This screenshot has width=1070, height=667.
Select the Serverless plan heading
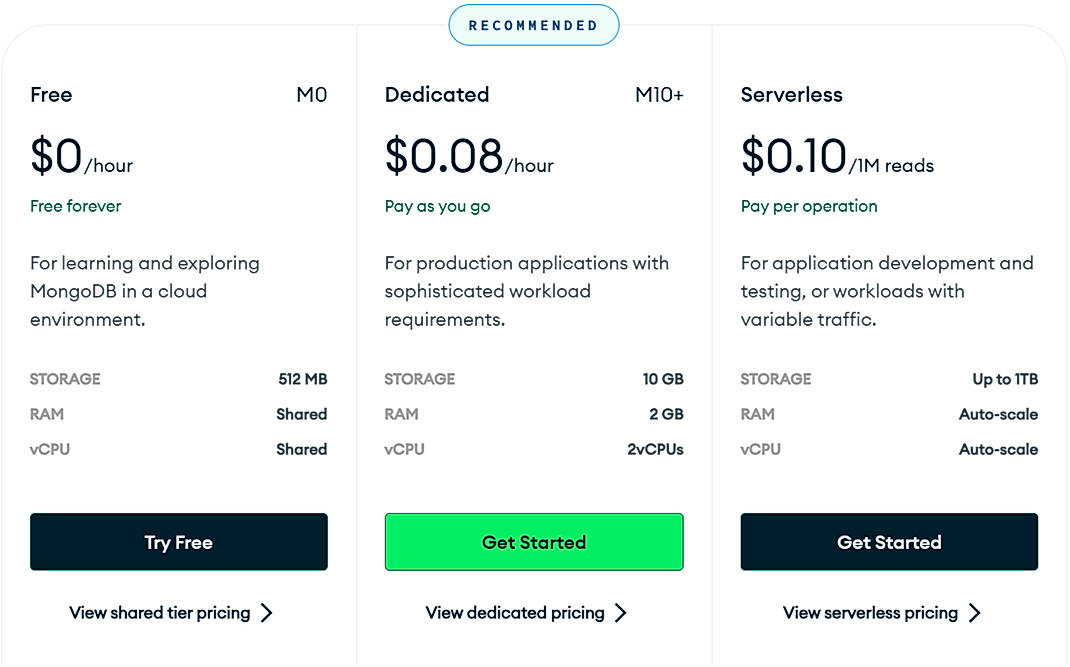[x=791, y=95]
